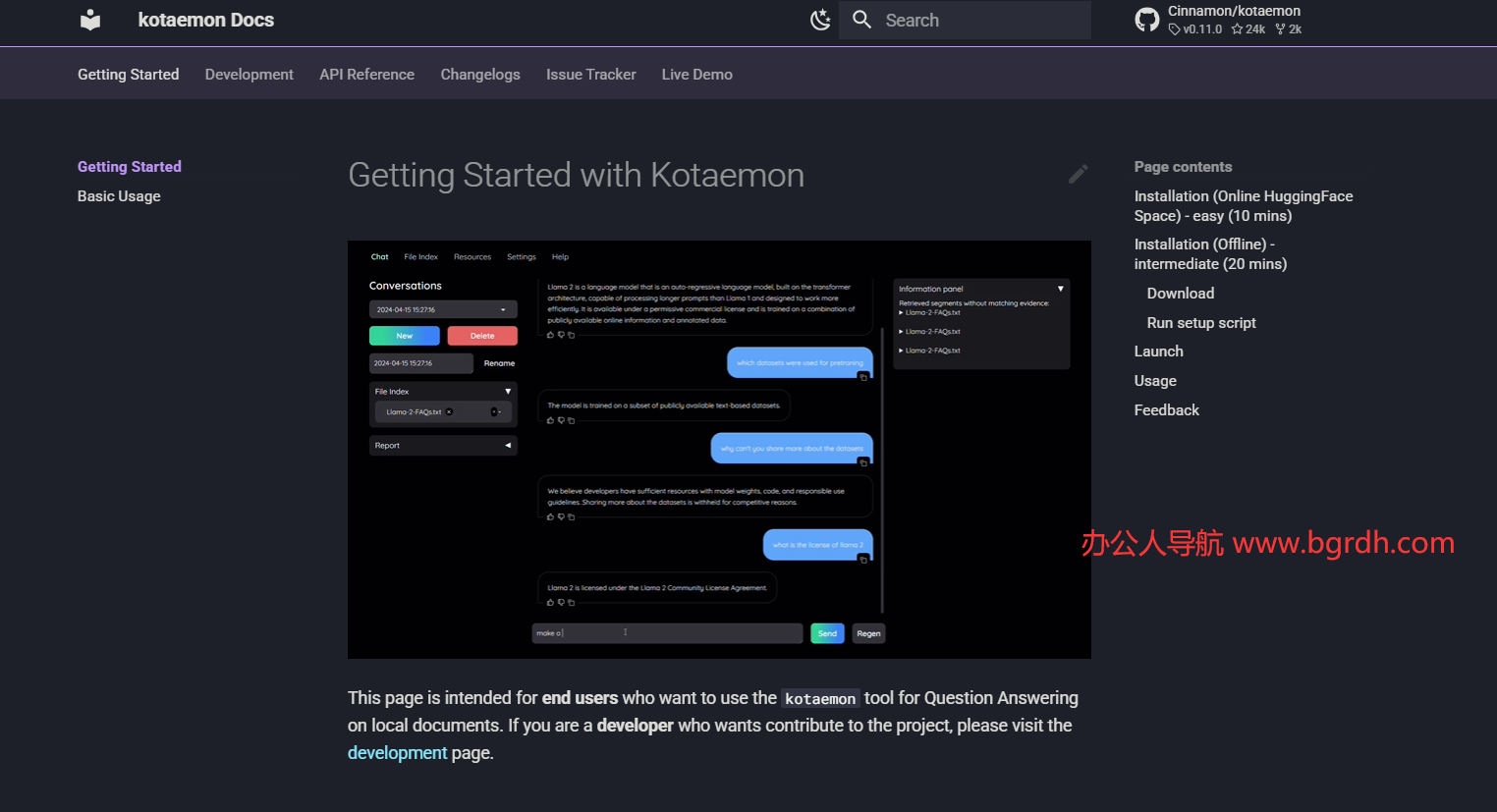Follow the development page link
The image size is (1497, 812).
[x=397, y=753]
